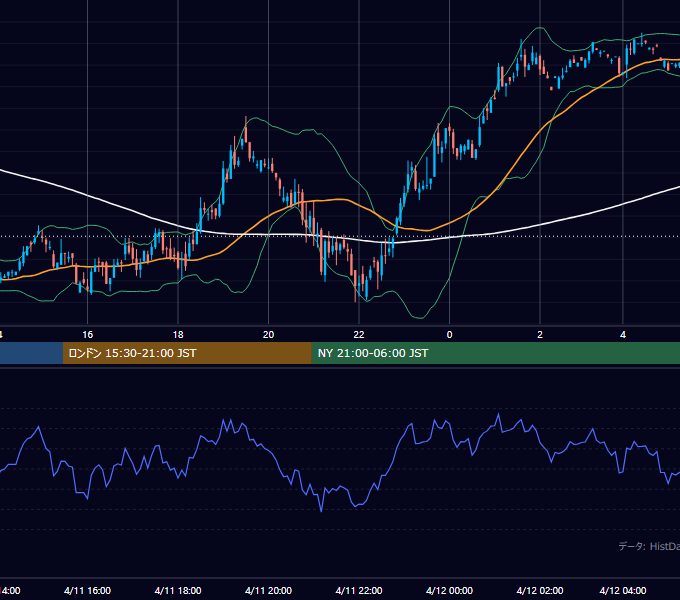This screenshot has height=600, width=680.
Task: Click the 4/12 04:00 date label
Action: click(623, 590)
